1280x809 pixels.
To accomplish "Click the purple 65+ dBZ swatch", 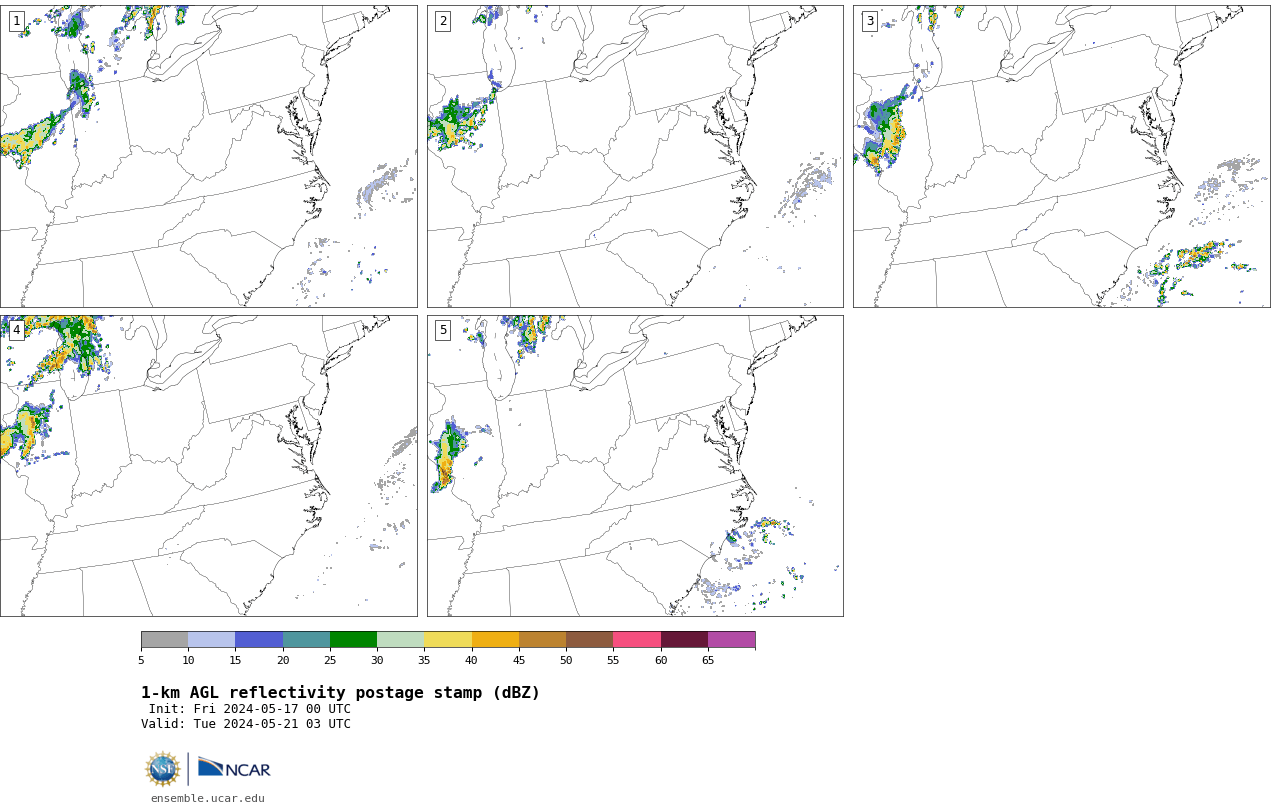I will (732, 640).
